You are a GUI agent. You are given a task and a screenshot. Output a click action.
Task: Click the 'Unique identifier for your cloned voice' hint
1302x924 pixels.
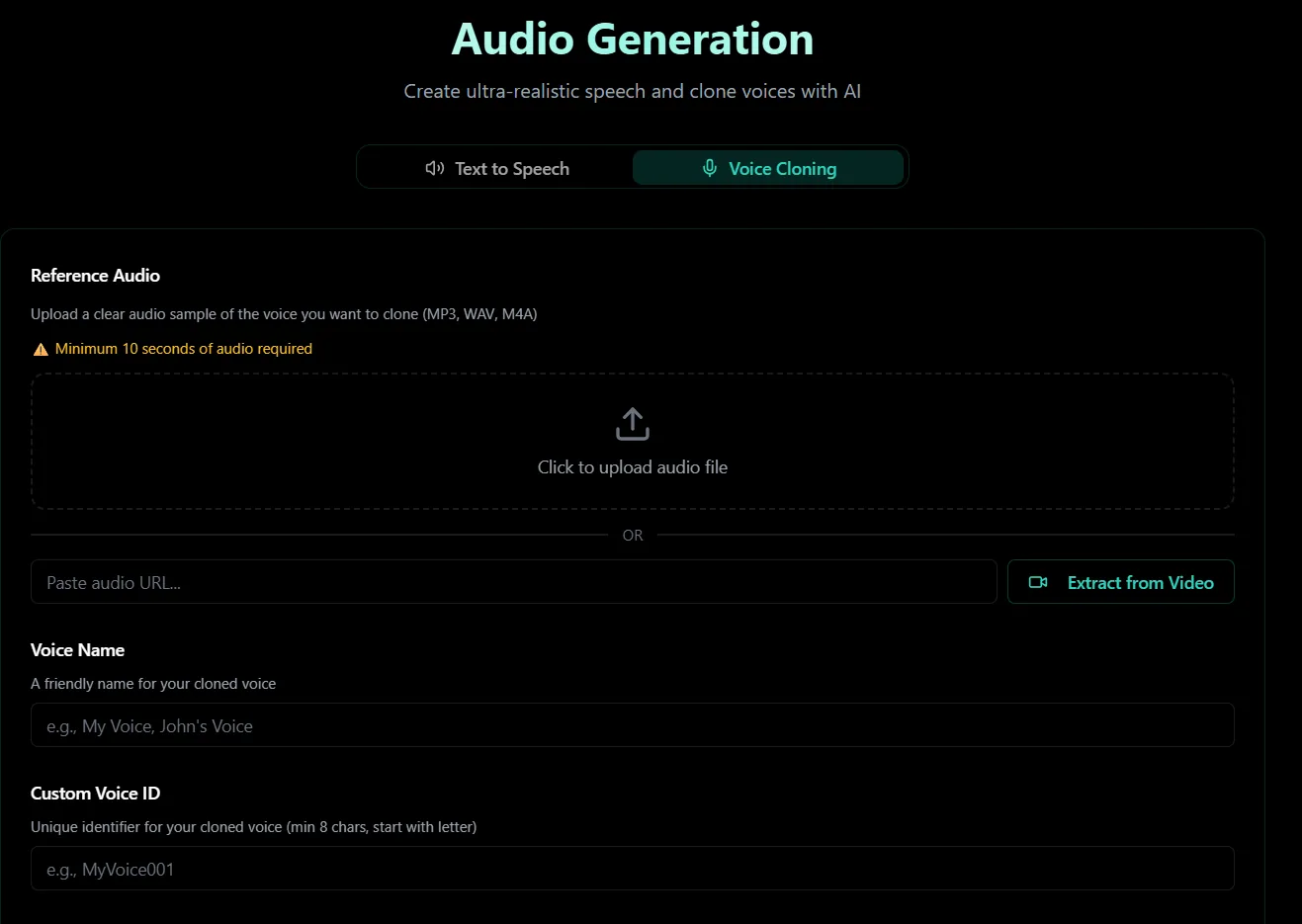(x=253, y=827)
